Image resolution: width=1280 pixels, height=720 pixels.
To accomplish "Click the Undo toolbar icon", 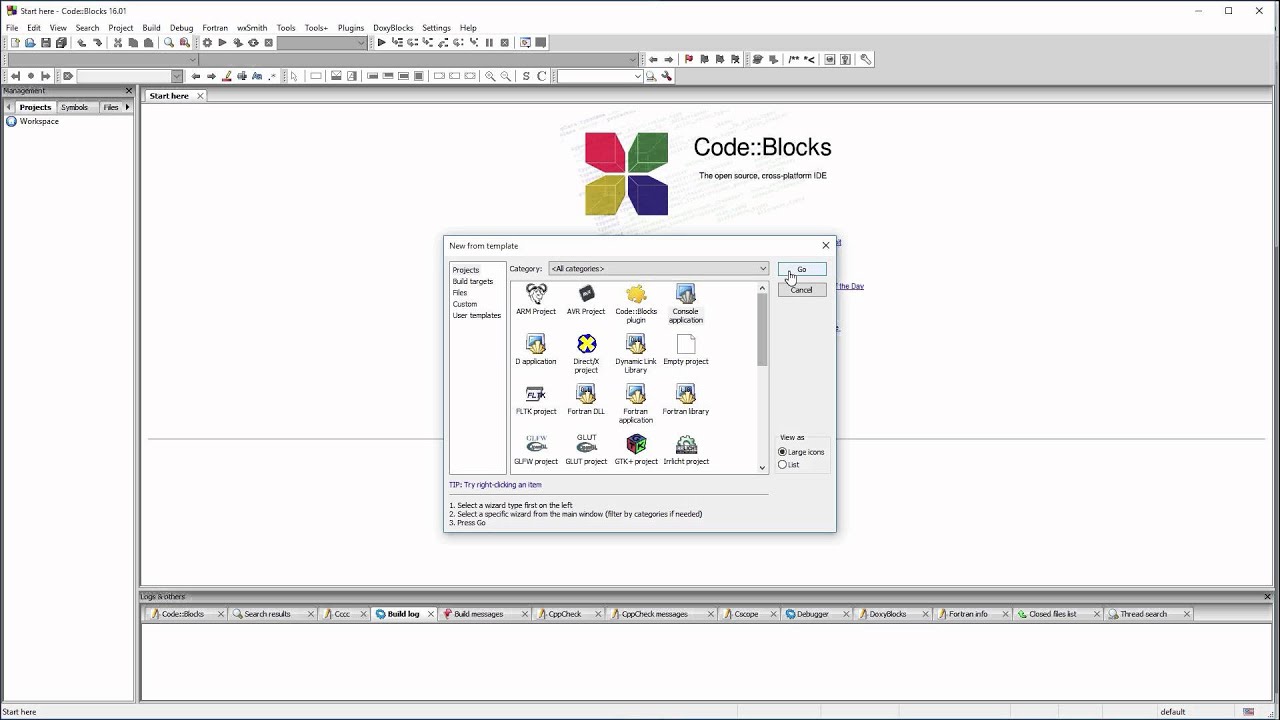I will pos(82,43).
